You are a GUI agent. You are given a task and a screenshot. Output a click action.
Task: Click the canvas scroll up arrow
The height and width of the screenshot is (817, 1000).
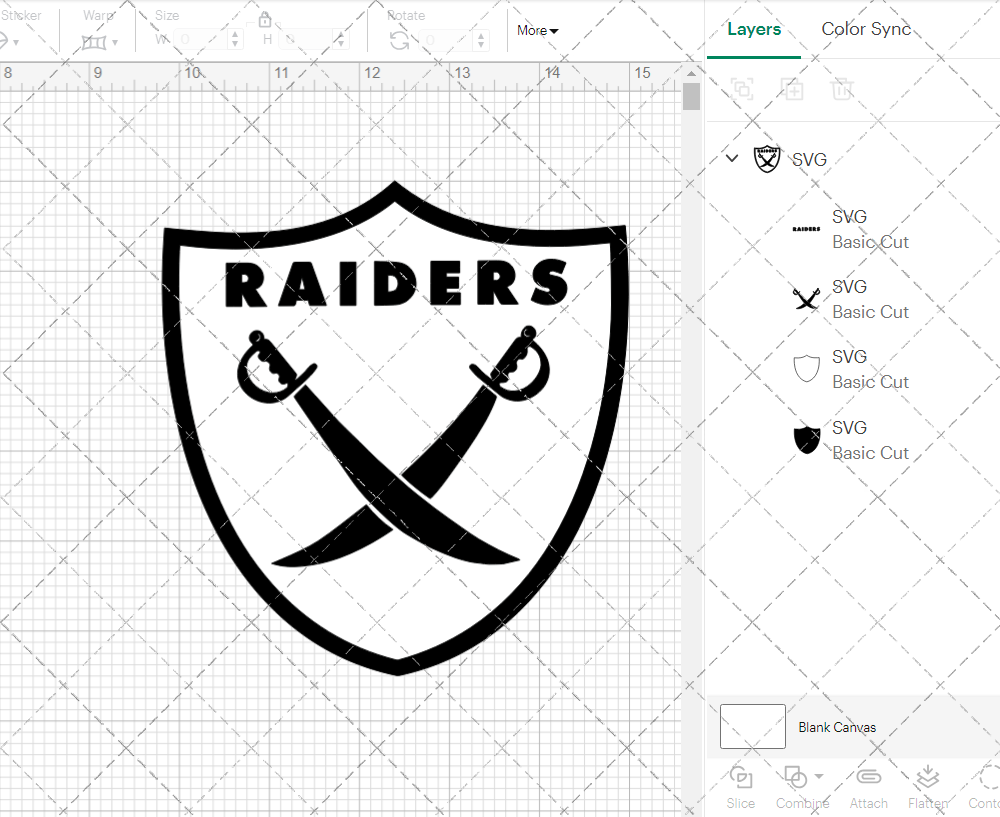point(691,73)
